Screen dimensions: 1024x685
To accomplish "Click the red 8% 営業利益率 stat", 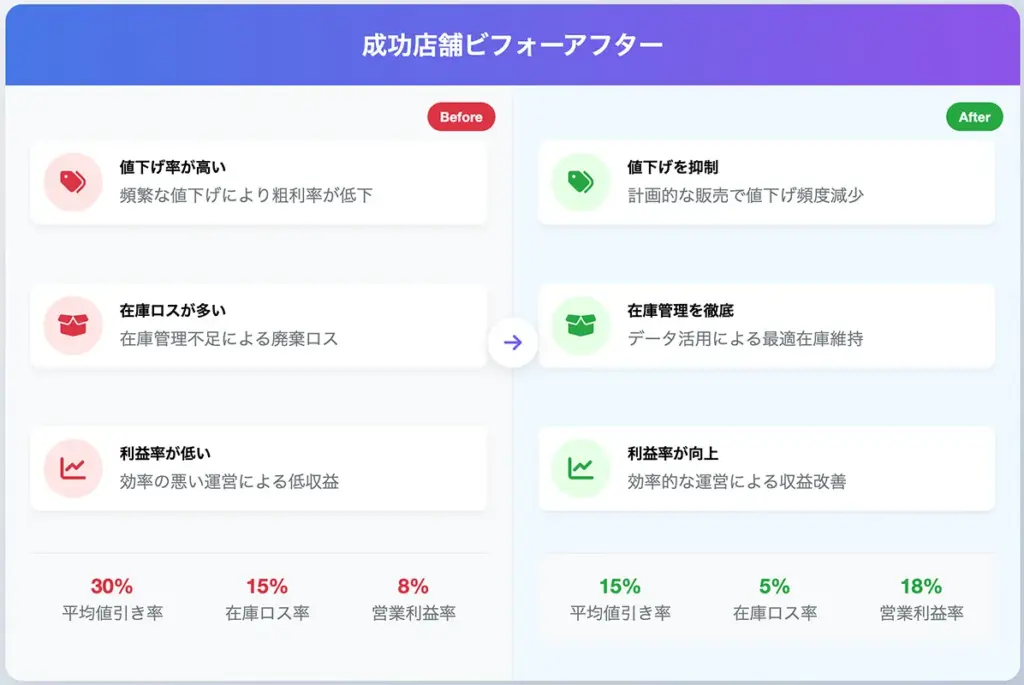I will [x=413, y=599].
